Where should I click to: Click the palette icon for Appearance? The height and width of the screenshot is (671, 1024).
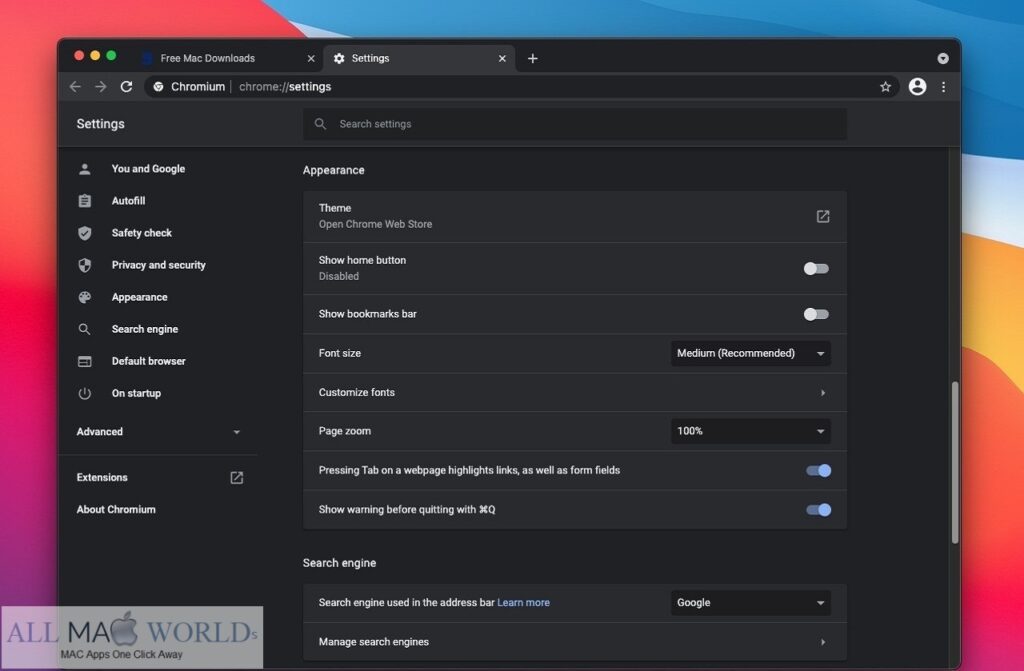(84, 297)
